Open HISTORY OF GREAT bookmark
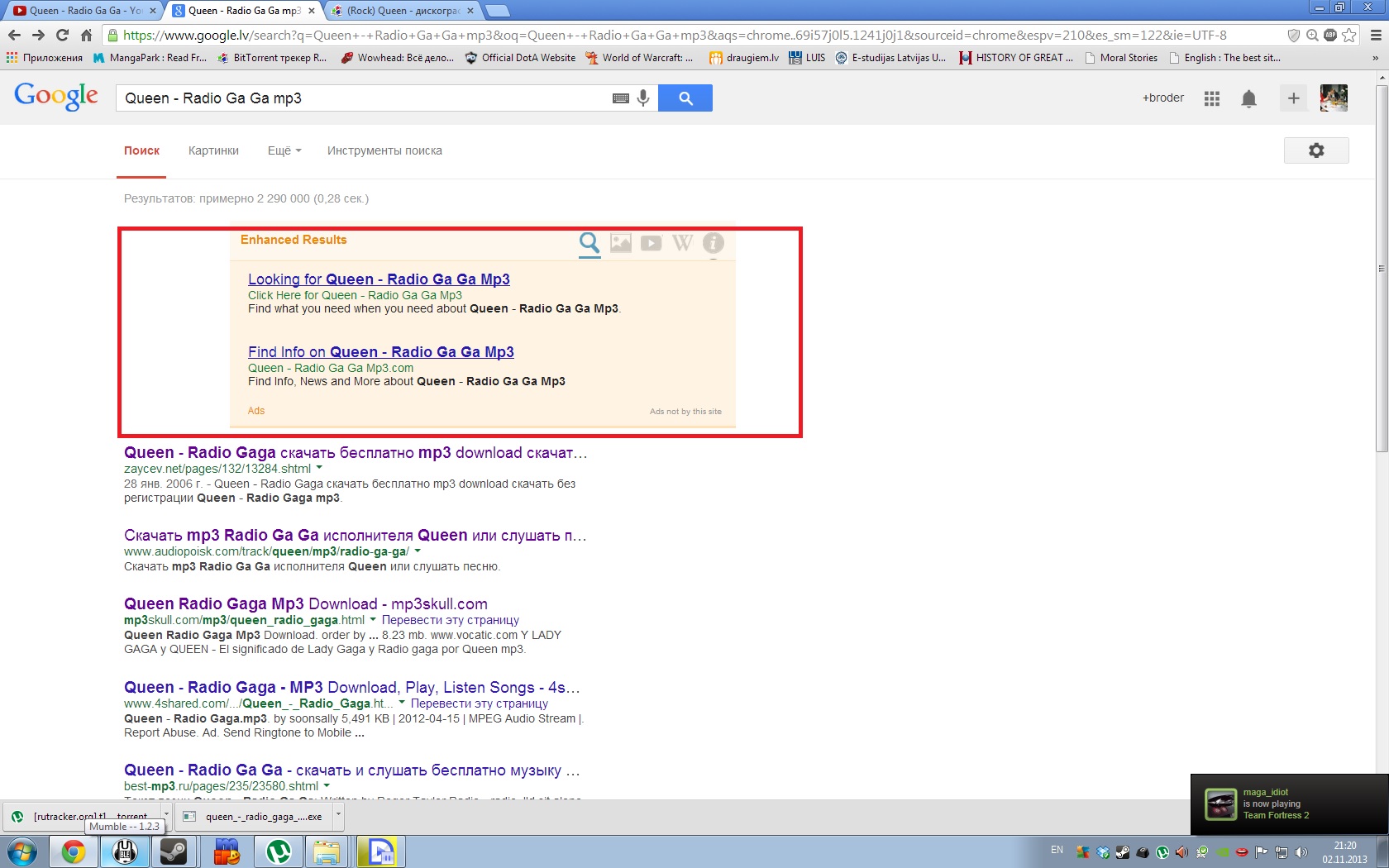 pyautogui.click(x=1016, y=58)
